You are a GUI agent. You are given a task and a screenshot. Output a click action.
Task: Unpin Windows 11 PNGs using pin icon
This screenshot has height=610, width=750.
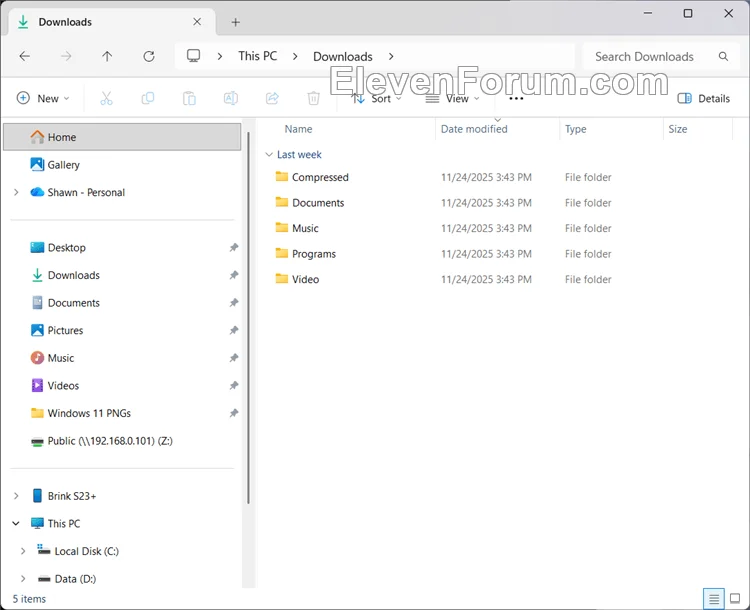(233, 413)
